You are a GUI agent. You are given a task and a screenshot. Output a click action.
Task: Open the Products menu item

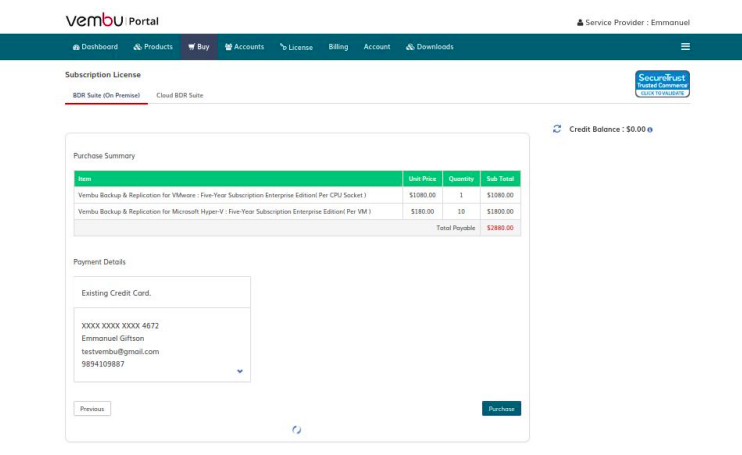pos(153,47)
